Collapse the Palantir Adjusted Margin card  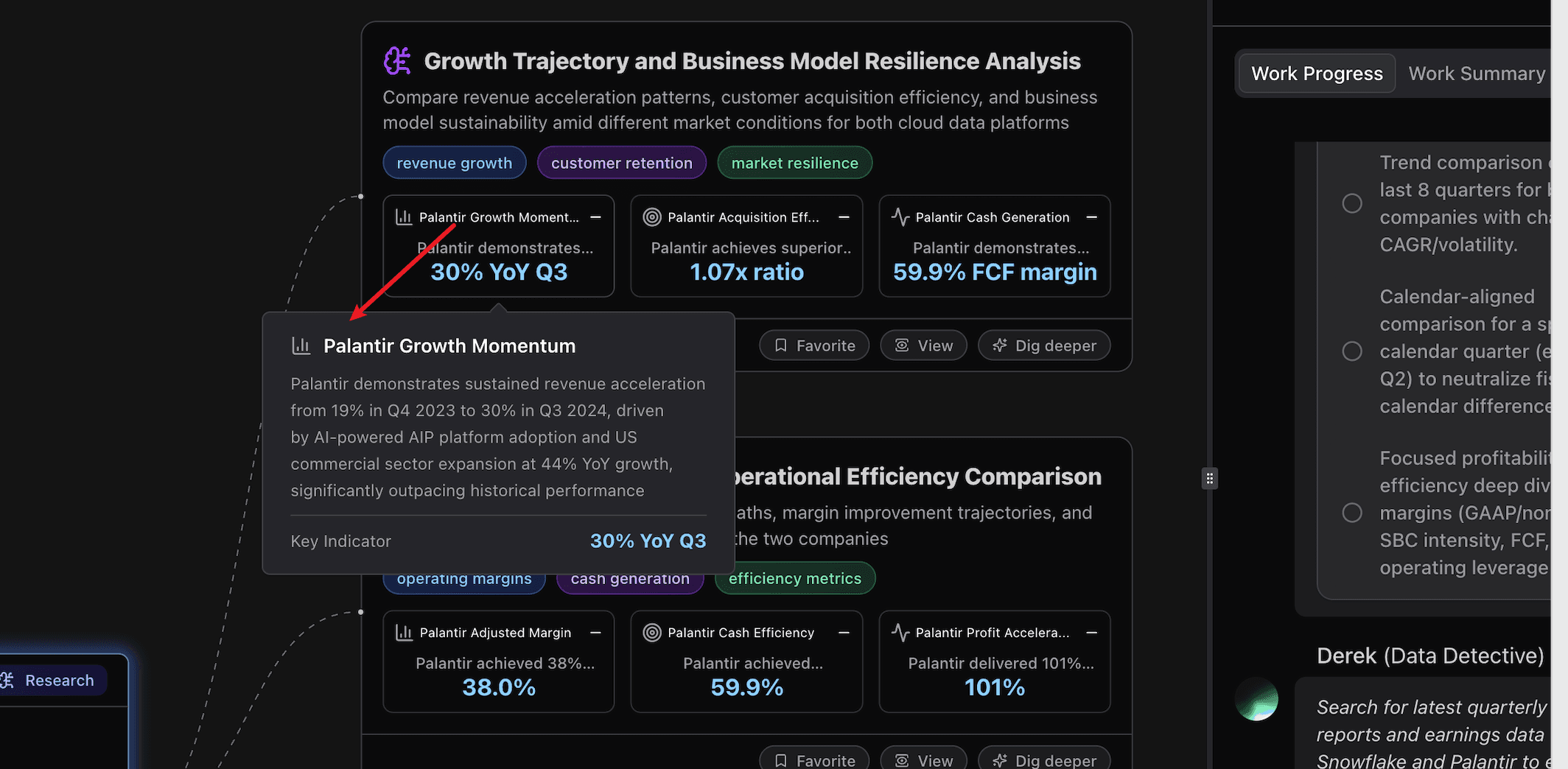pyautogui.click(x=595, y=633)
